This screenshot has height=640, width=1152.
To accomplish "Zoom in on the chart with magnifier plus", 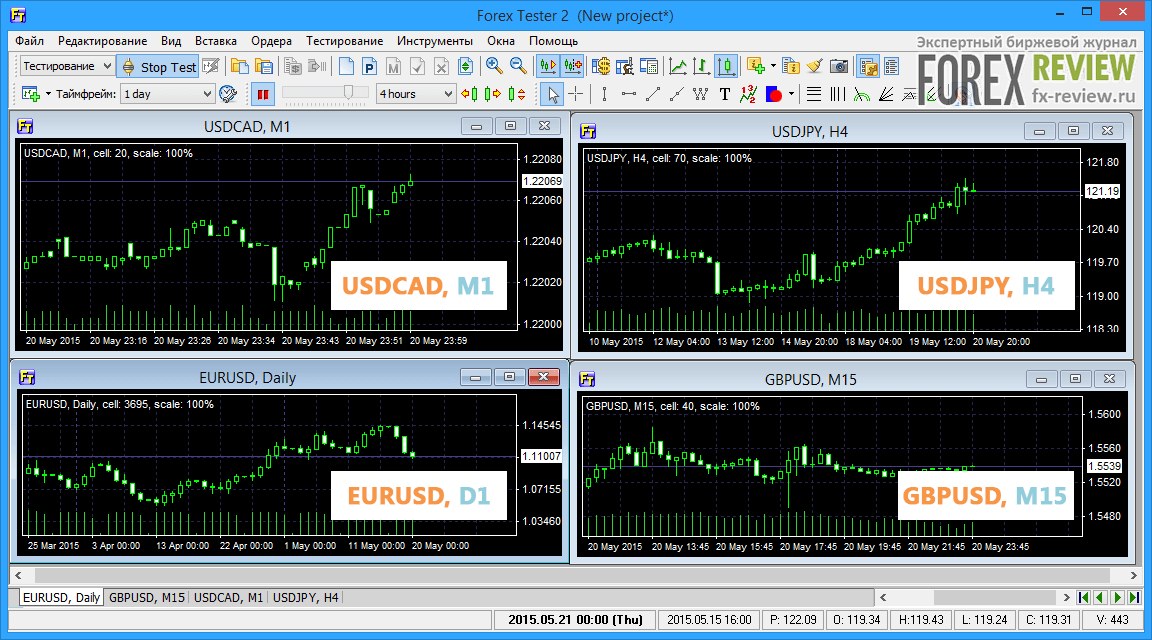I will (494, 66).
